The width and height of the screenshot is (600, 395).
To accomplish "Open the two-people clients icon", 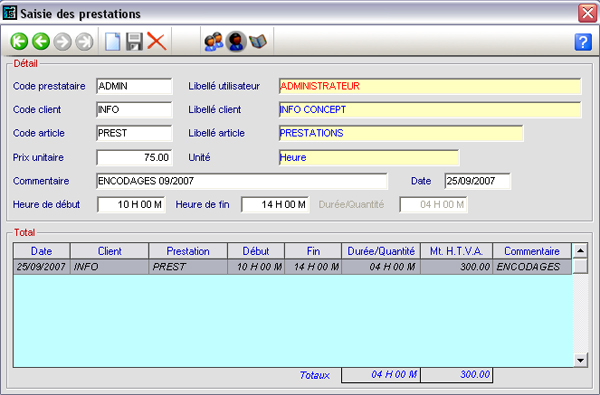I will click(x=213, y=41).
